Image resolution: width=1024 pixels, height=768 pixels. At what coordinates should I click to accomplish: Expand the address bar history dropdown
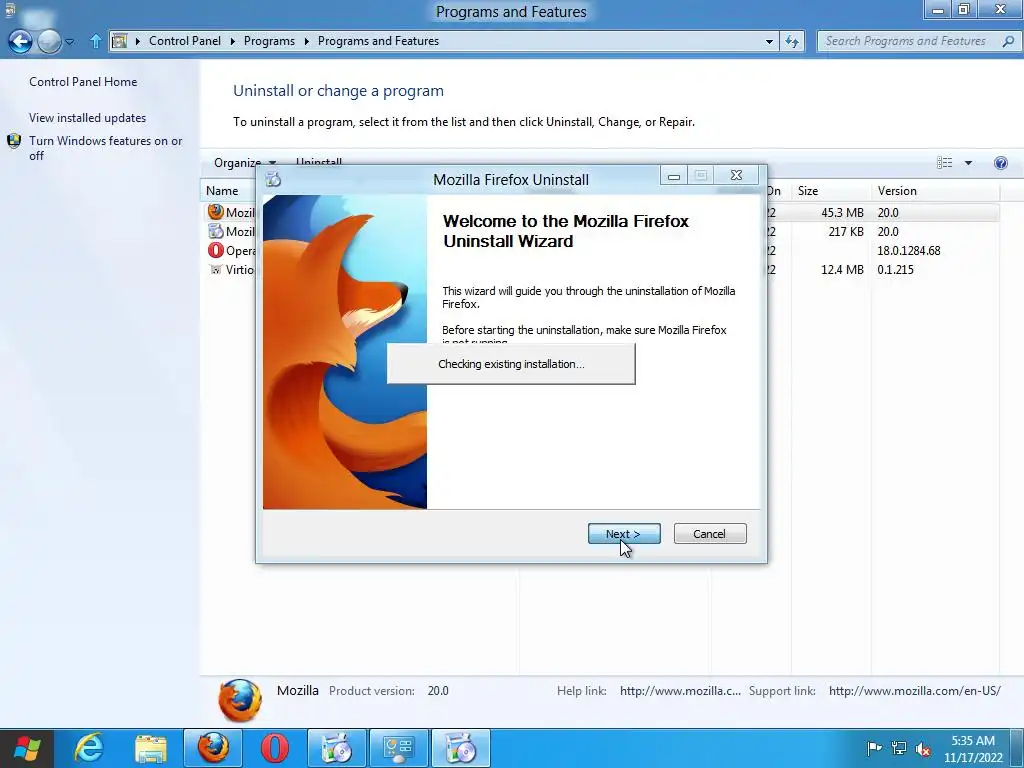(x=769, y=41)
